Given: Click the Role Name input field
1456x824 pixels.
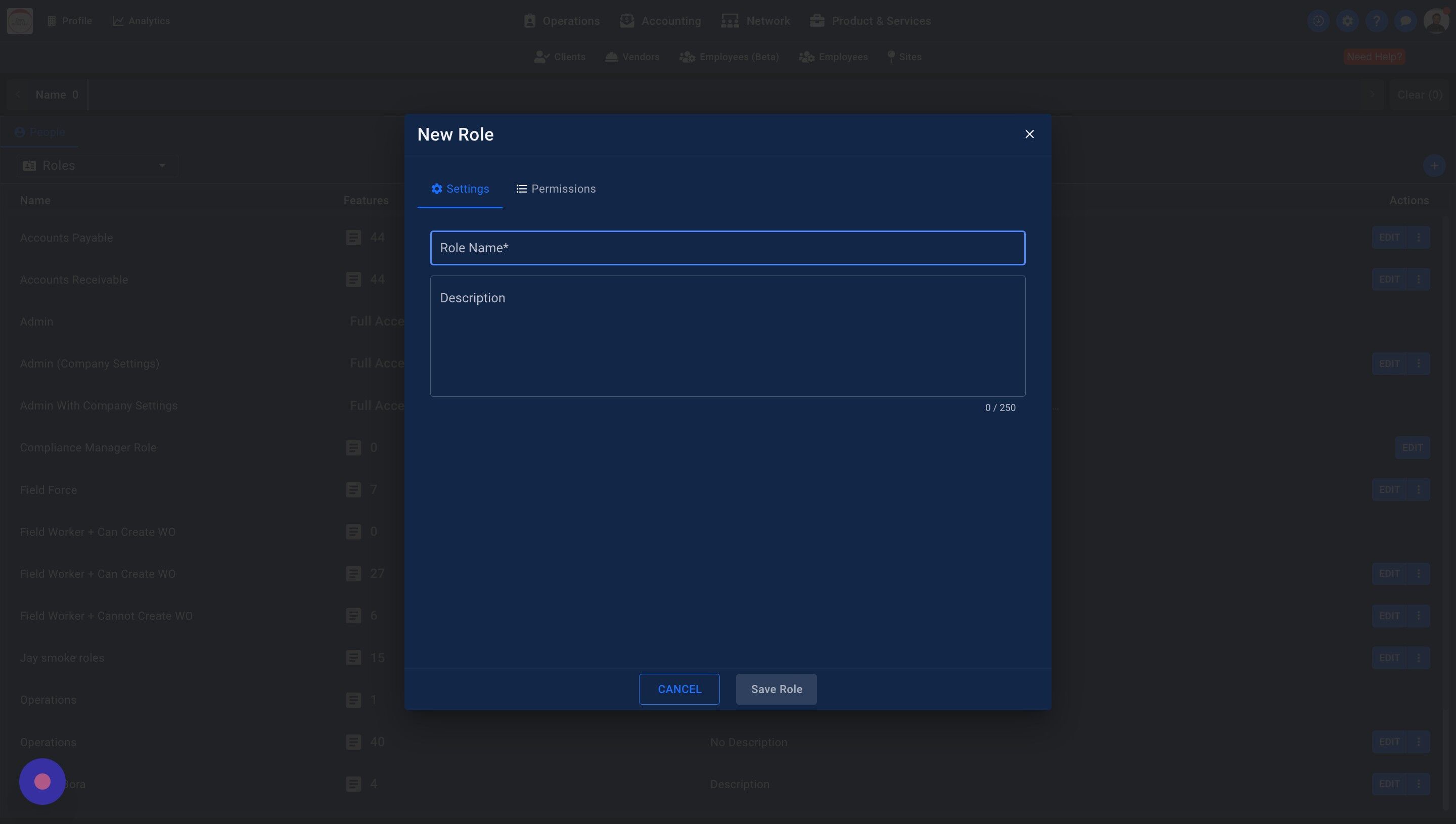Looking at the screenshot, I should 727,248.
